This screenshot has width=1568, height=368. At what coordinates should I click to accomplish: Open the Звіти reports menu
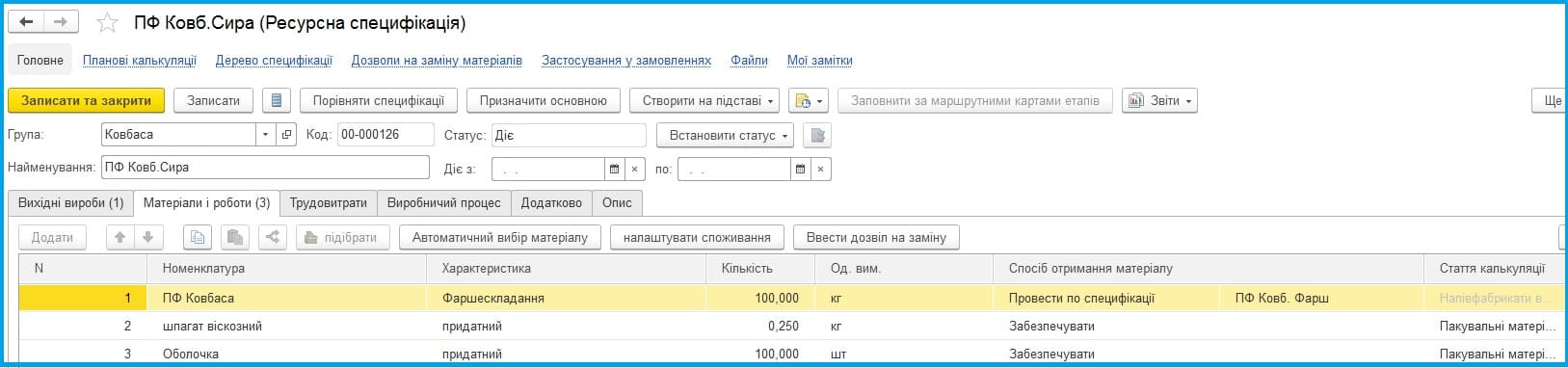coord(1159,100)
